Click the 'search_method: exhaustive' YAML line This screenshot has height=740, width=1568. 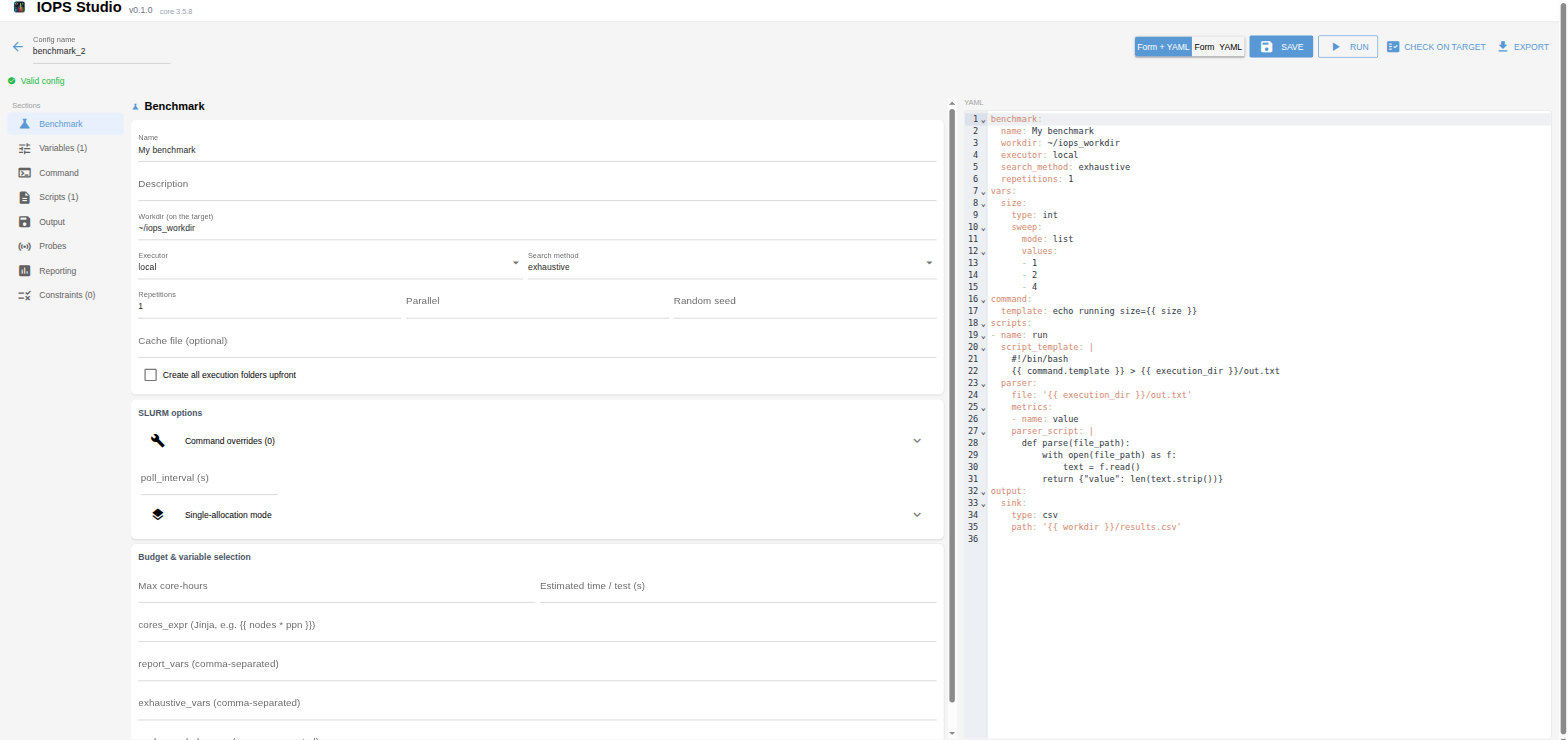[1065, 167]
